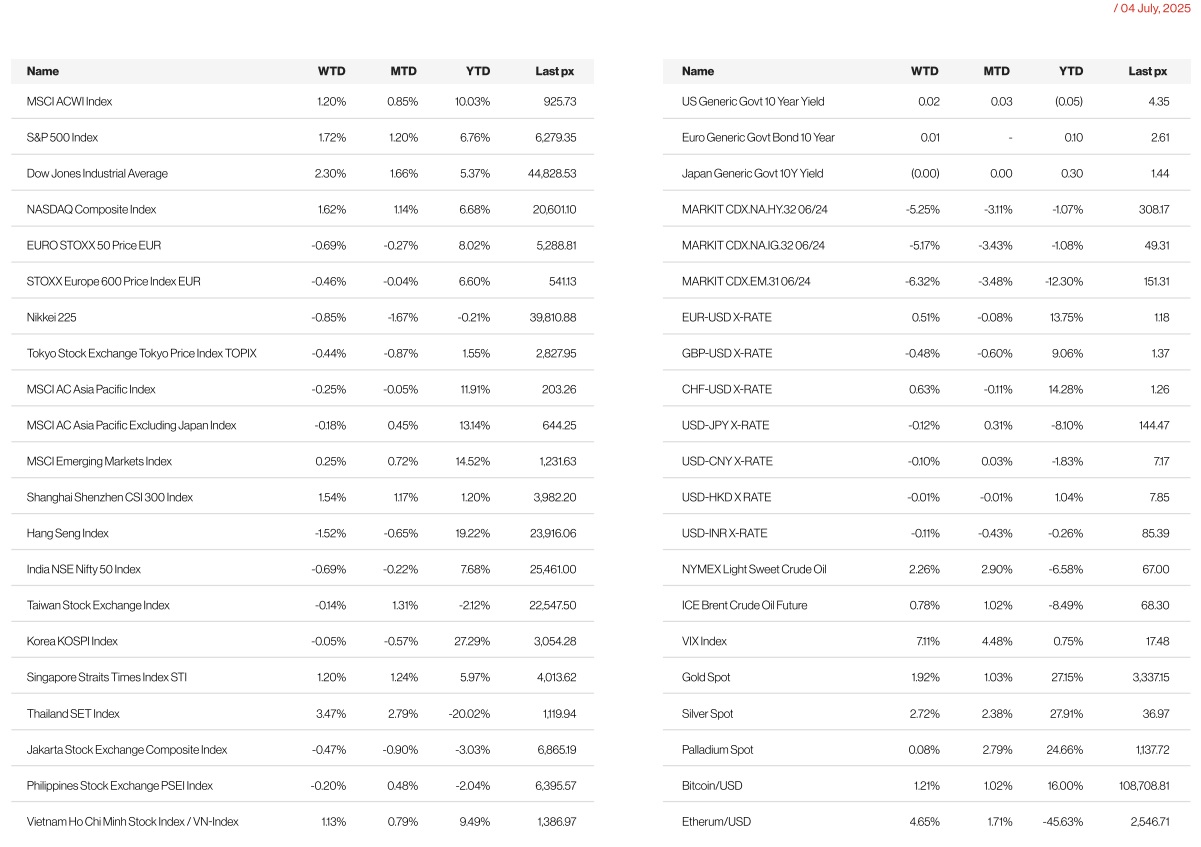Select the Dow Jones Industrial Average row
Image resolution: width=1201 pixels, height=847 pixels.
[x=97, y=173]
